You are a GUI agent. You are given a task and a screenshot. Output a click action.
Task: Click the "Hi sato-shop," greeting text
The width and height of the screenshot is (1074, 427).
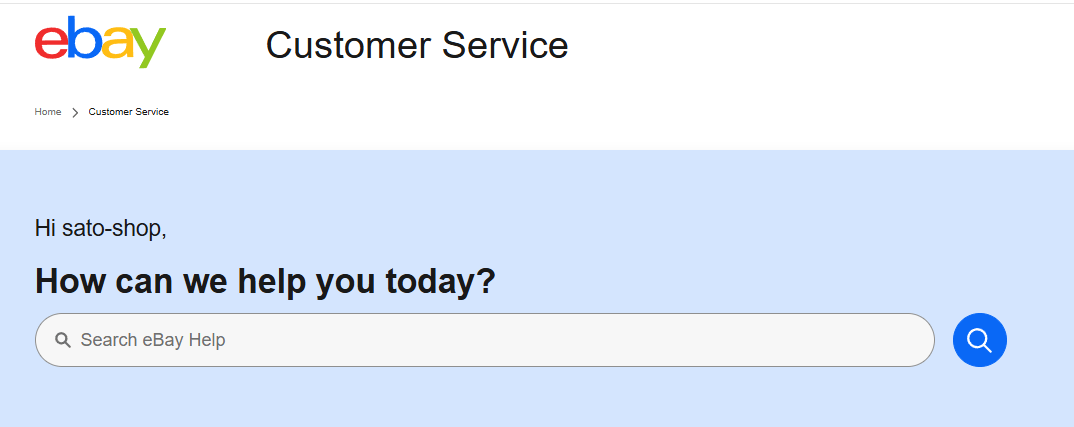tap(100, 228)
